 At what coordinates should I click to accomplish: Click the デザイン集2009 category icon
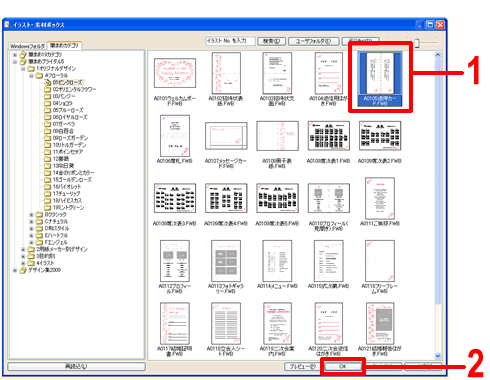[x=23, y=270]
